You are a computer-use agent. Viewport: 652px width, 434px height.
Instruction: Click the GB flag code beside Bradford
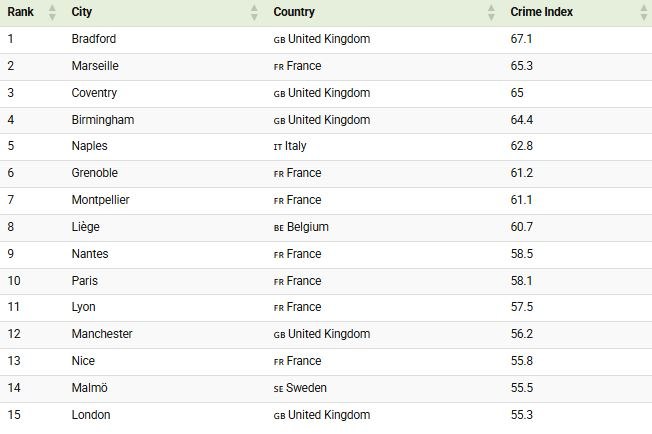tap(279, 40)
